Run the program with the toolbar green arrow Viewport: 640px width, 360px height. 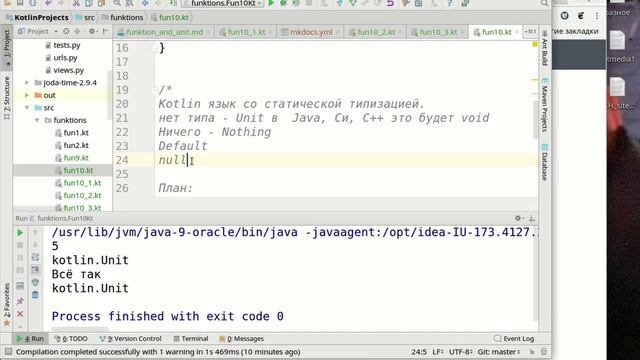[271, 3]
